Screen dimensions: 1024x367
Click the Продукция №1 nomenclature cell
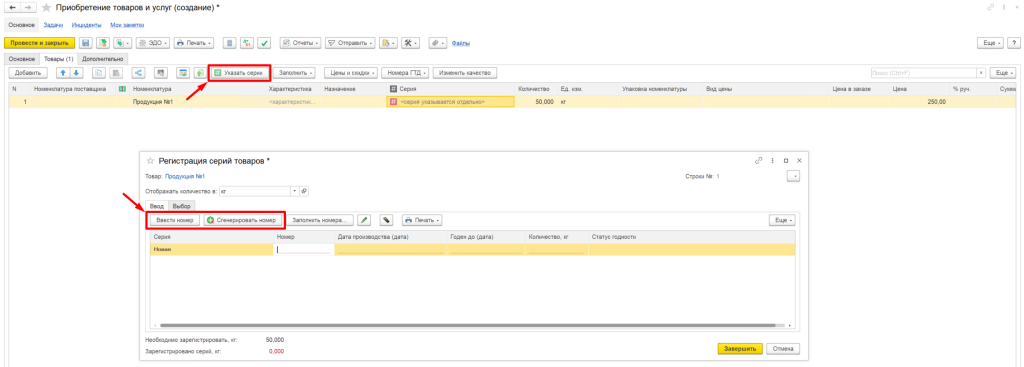pos(199,102)
